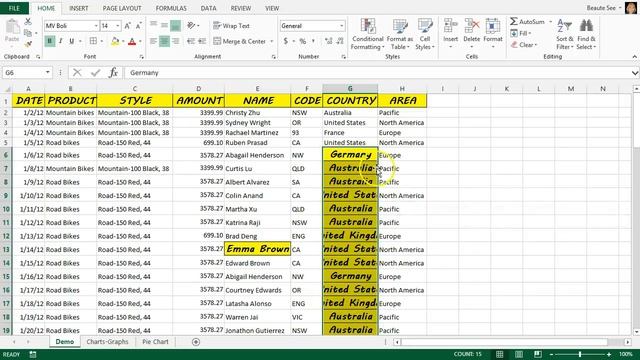
Task: Open the Clear menu
Action: click(524, 44)
